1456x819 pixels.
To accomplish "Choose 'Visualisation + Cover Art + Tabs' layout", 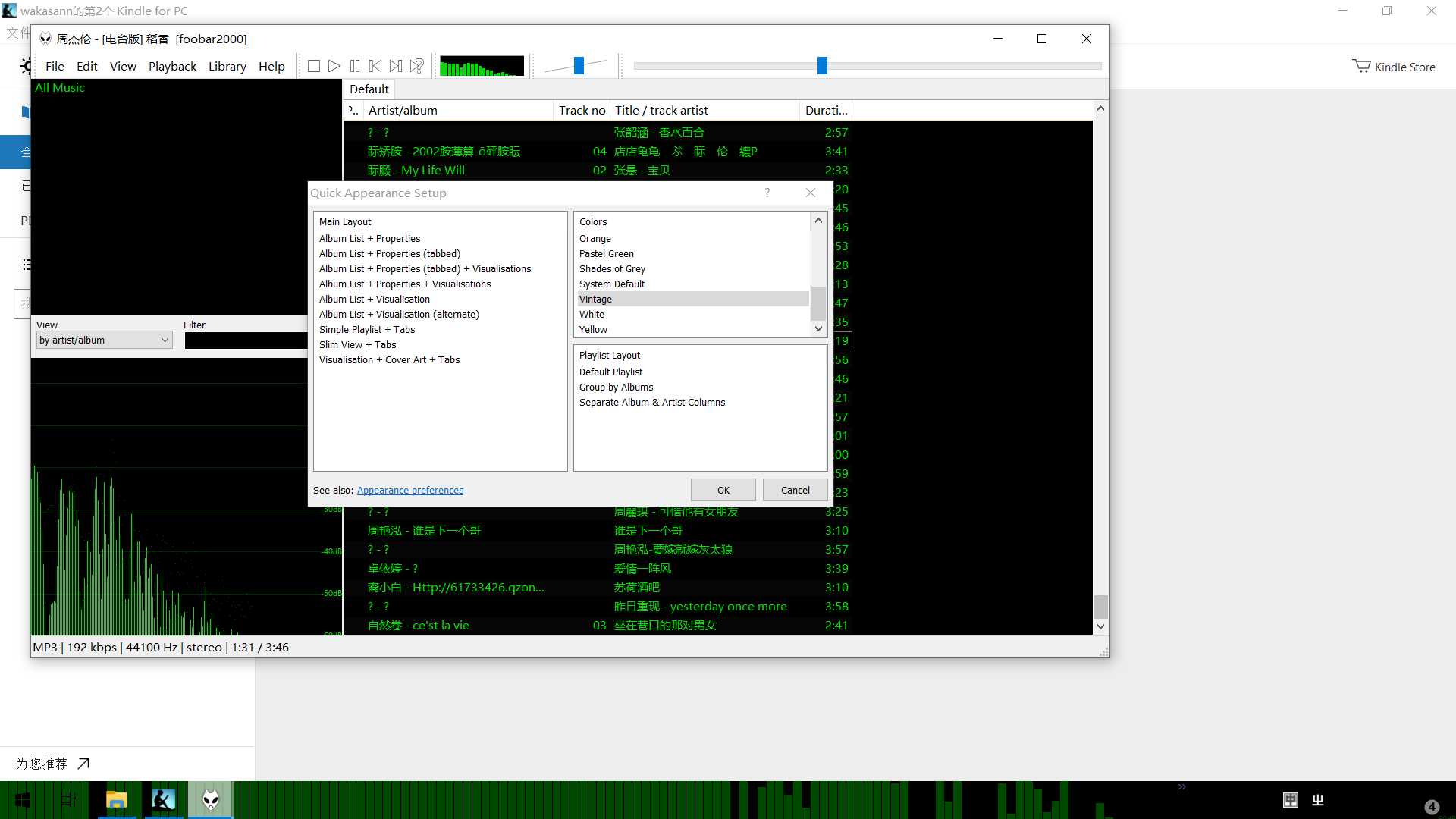I will pyautogui.click(x=389, y=359).
